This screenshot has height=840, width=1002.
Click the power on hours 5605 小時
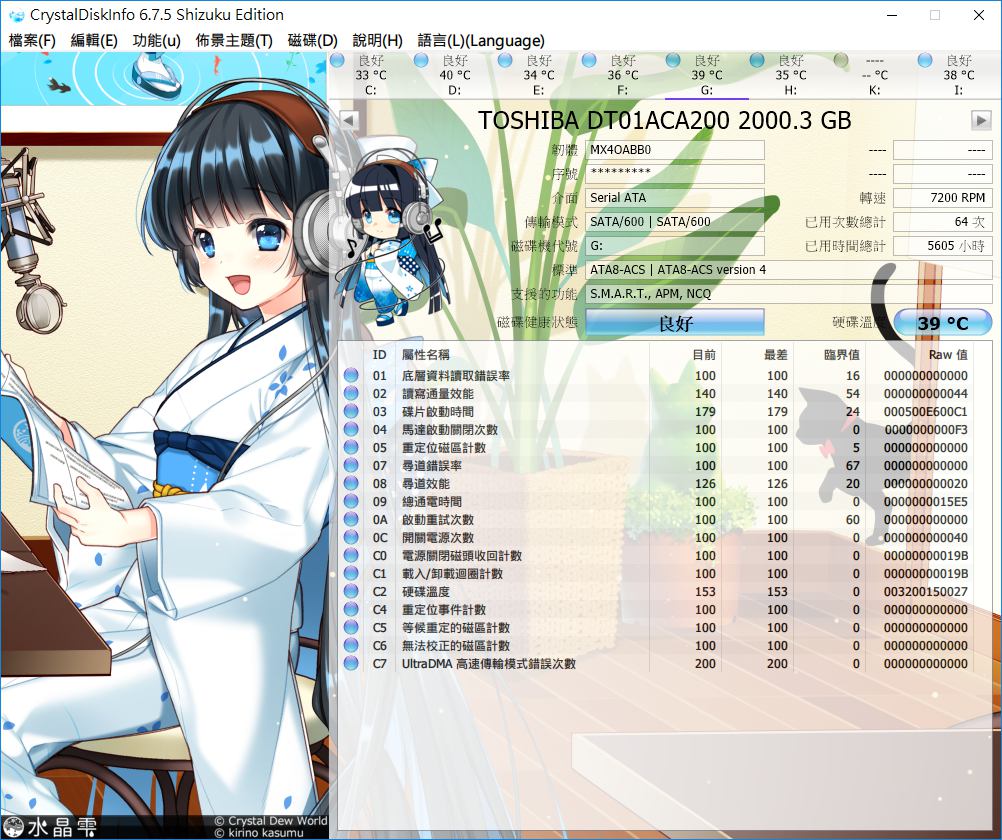click(x=943, y=246)
